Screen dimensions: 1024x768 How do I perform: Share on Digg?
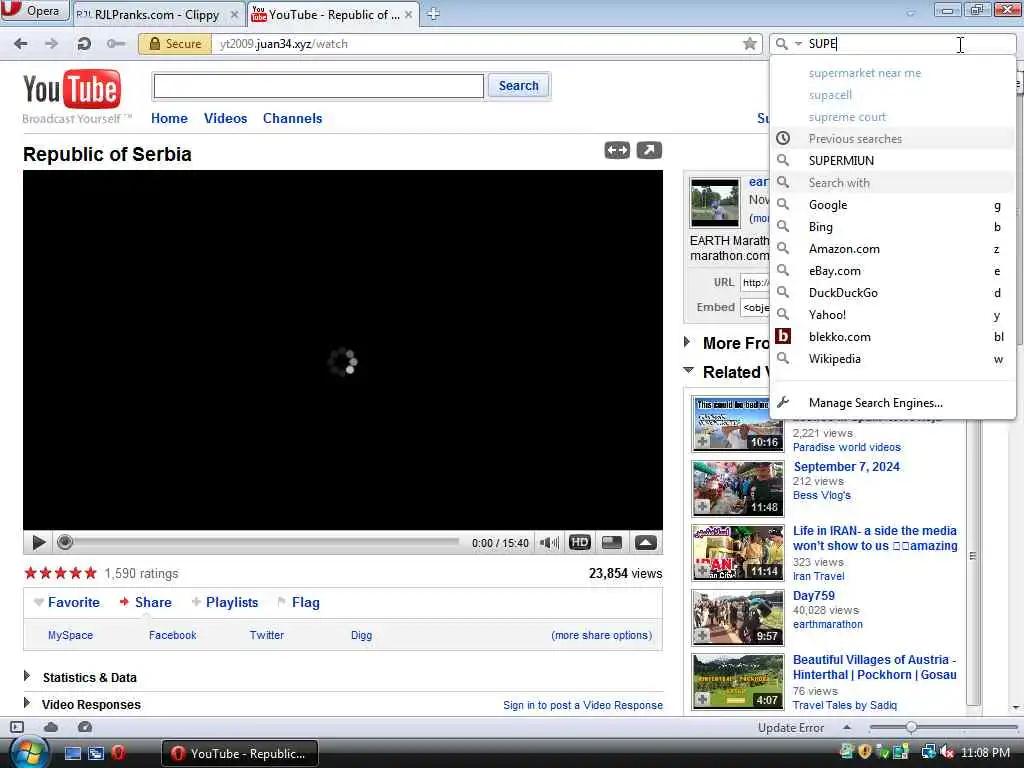[361, 635]
